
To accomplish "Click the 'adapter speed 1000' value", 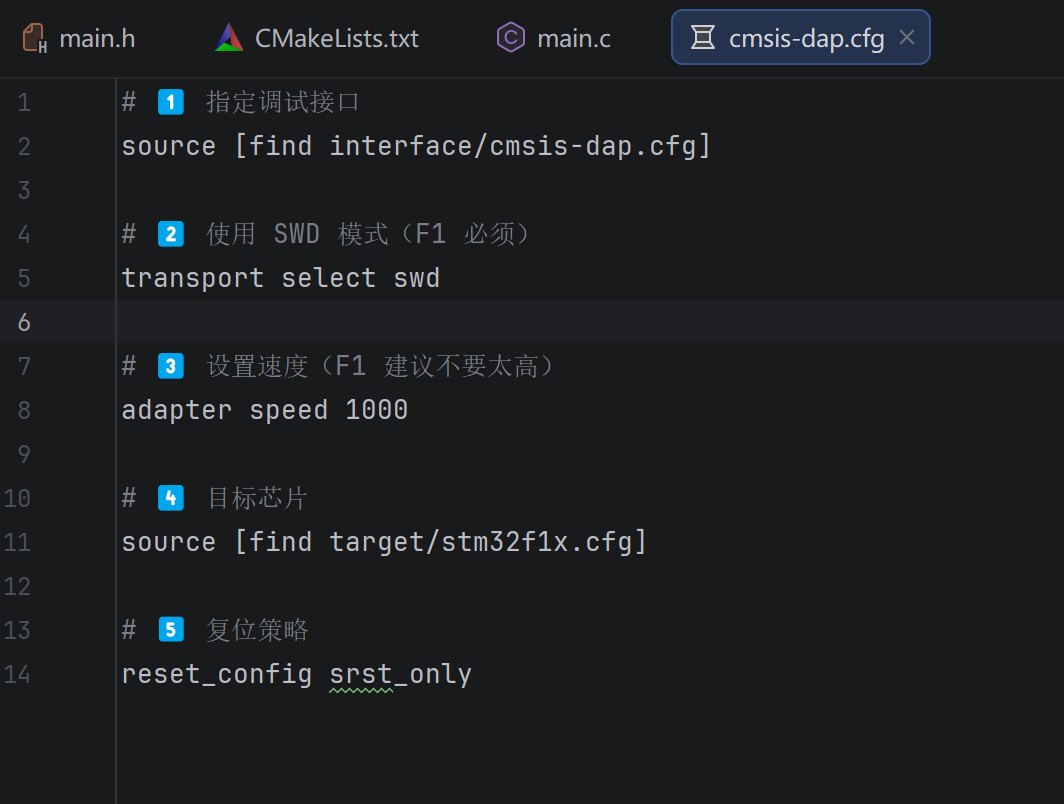I will coord(377,410).
